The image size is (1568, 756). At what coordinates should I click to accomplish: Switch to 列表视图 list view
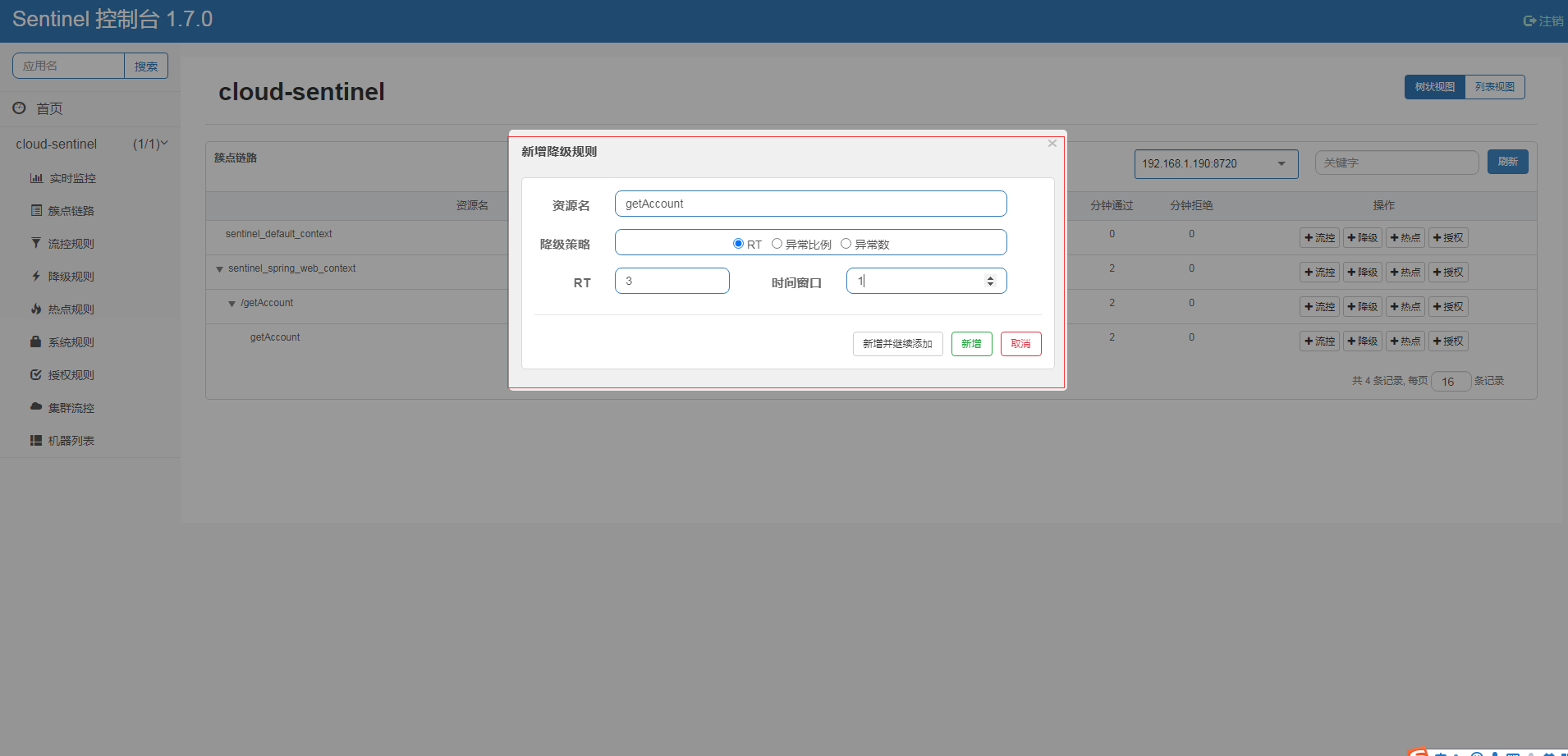[x=1495, y=87]
